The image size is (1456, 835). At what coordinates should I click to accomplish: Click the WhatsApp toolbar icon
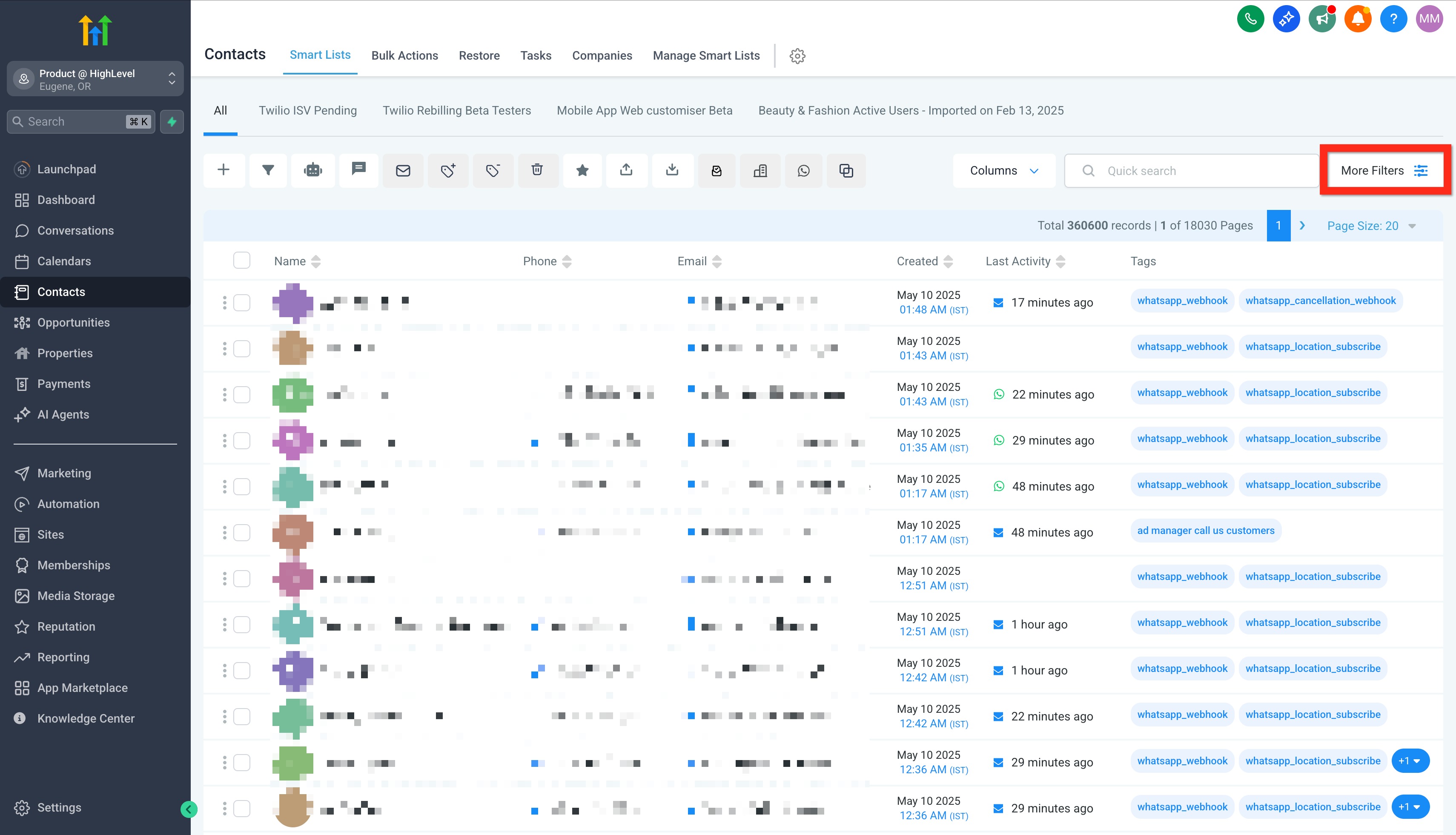coord(803,170)
